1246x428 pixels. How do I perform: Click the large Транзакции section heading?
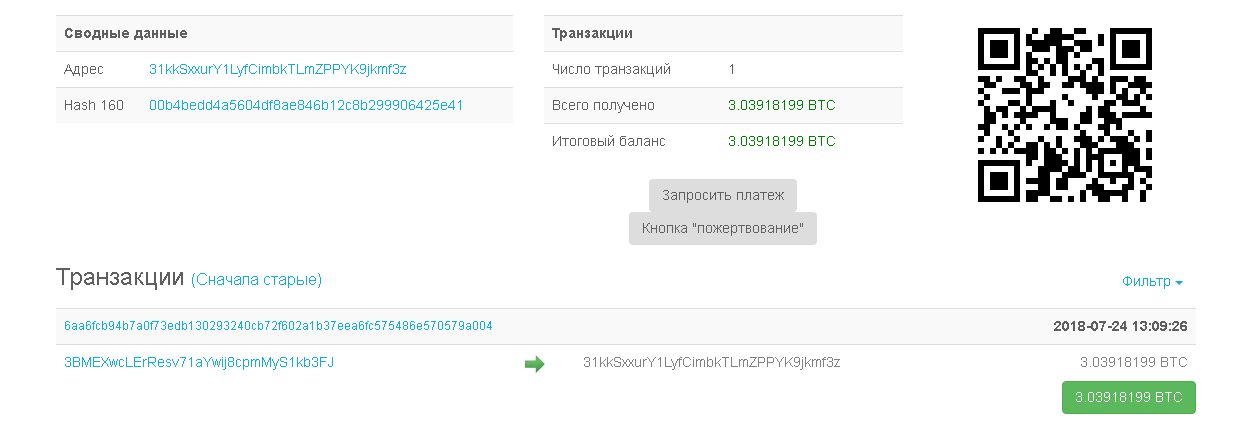120,277
